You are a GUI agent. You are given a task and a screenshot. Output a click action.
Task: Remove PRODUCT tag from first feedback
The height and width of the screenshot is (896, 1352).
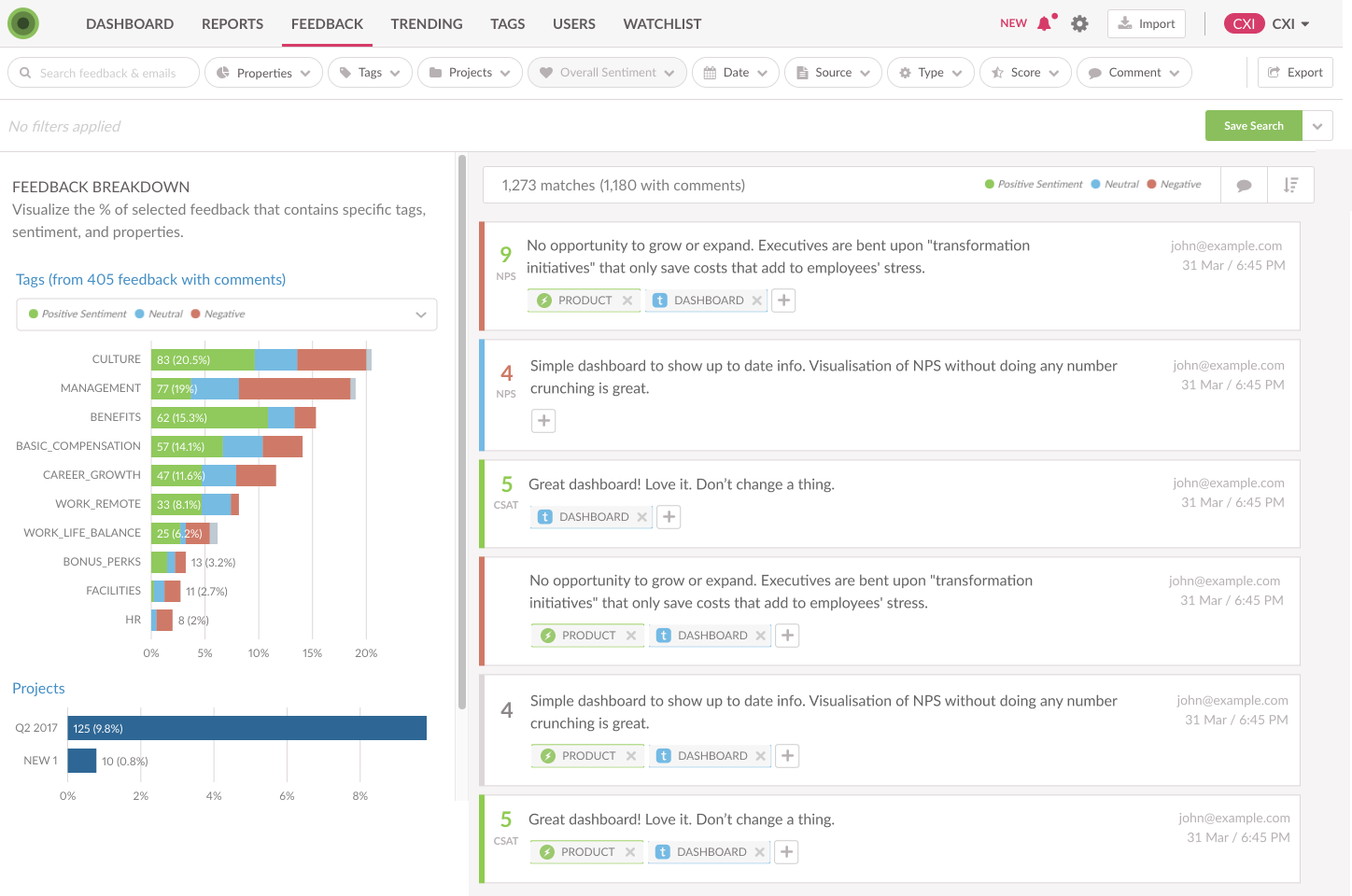[x=627, y=301]
